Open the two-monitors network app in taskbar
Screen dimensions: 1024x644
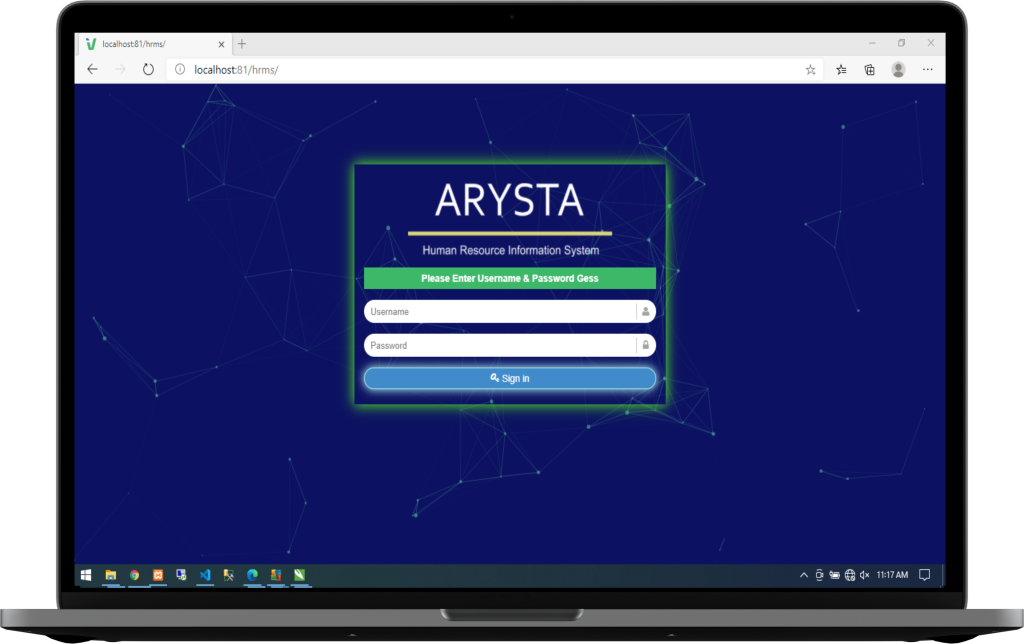click(x=182, y=575)
